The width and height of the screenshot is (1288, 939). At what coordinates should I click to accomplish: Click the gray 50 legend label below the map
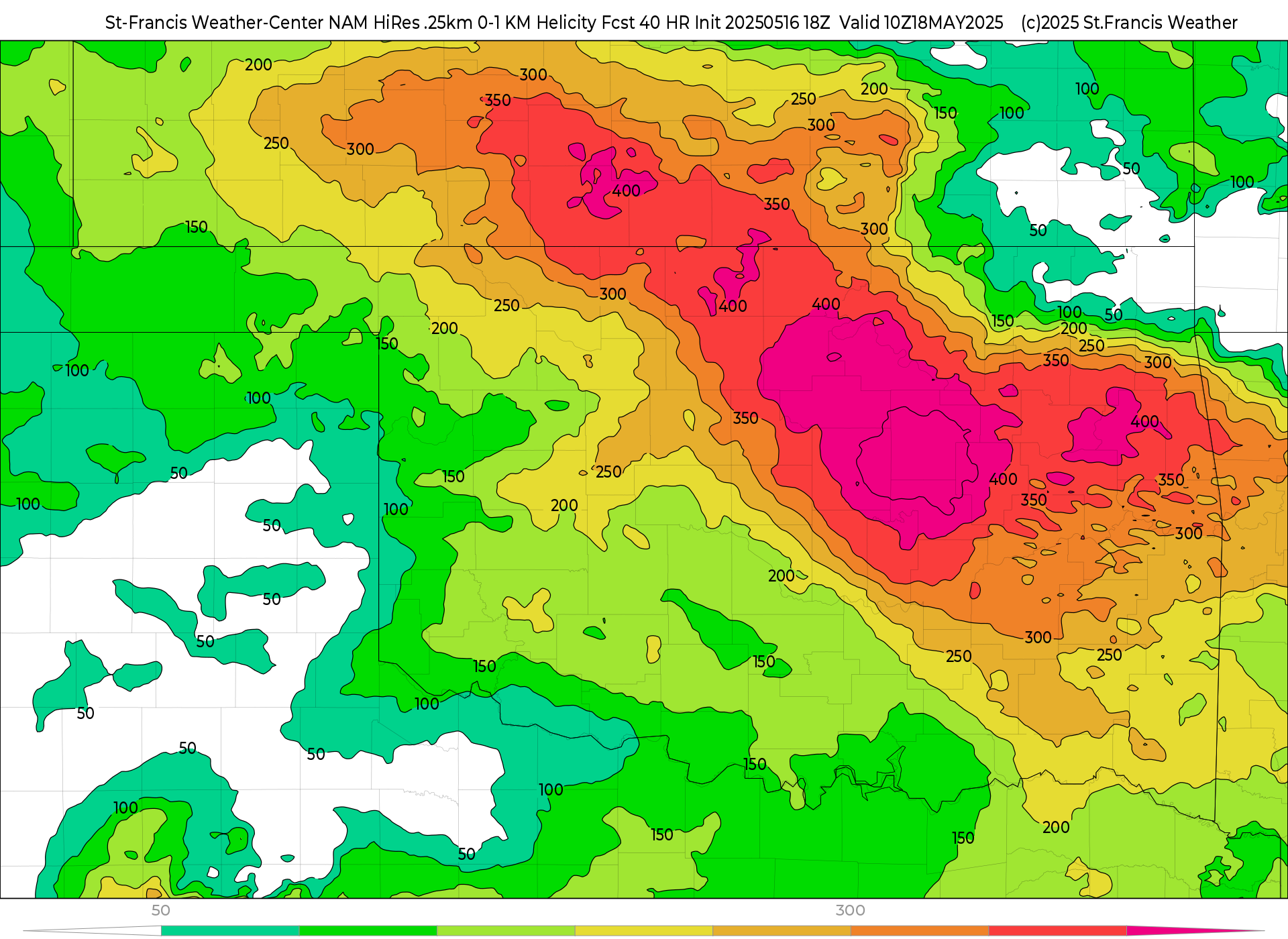(x=161, y=910)
